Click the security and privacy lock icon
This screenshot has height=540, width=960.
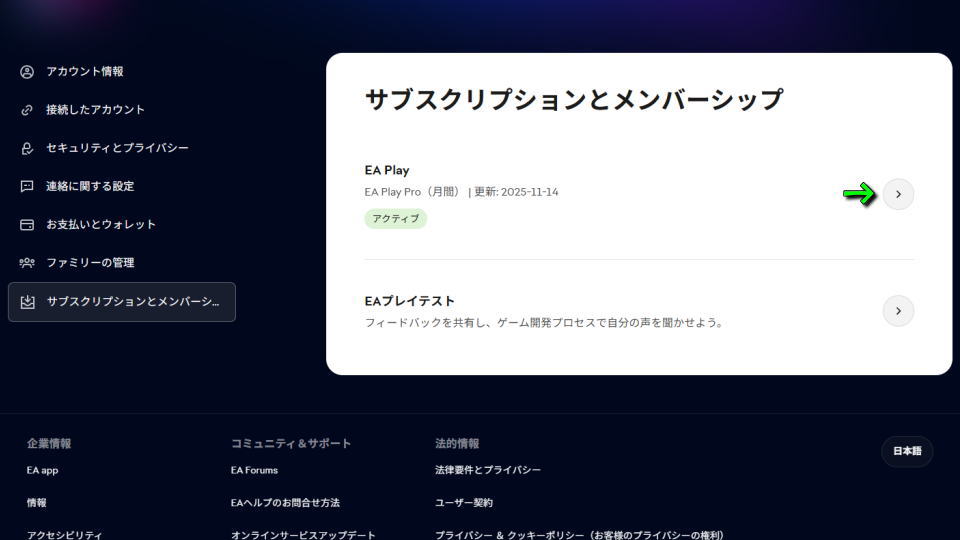(27, 148)
